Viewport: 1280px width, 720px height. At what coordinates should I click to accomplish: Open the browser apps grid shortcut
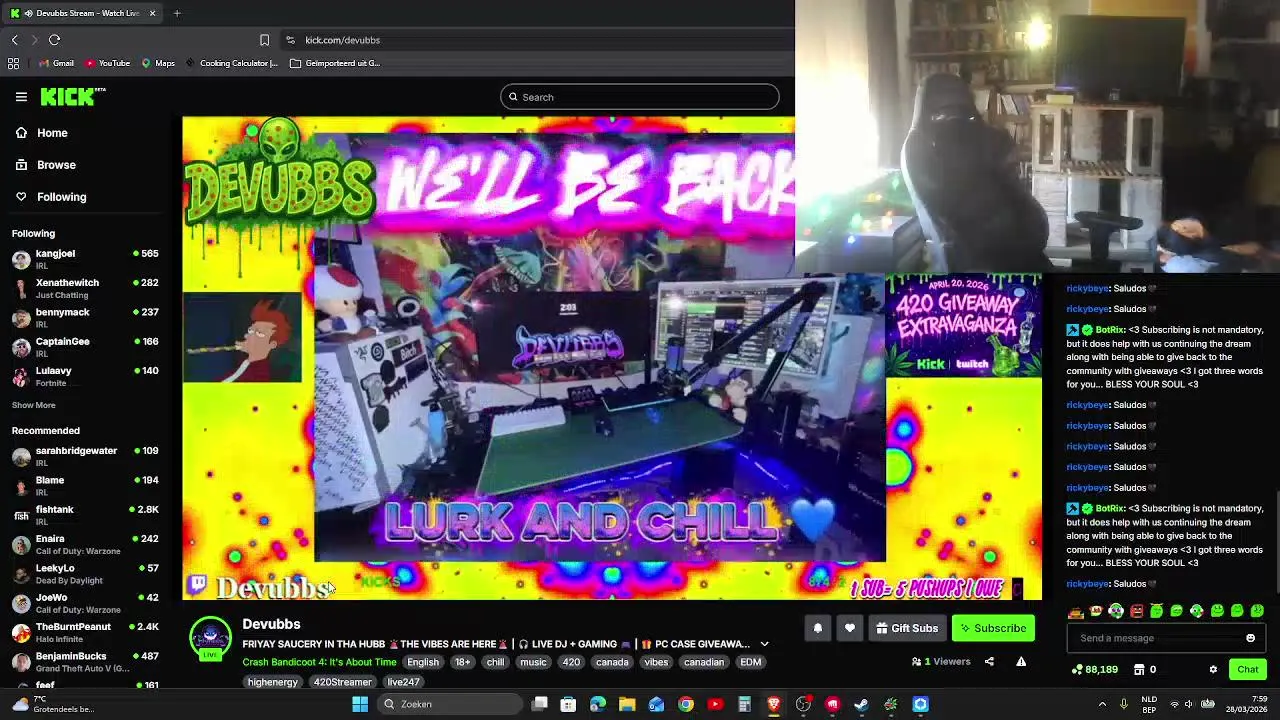[13, 63]
